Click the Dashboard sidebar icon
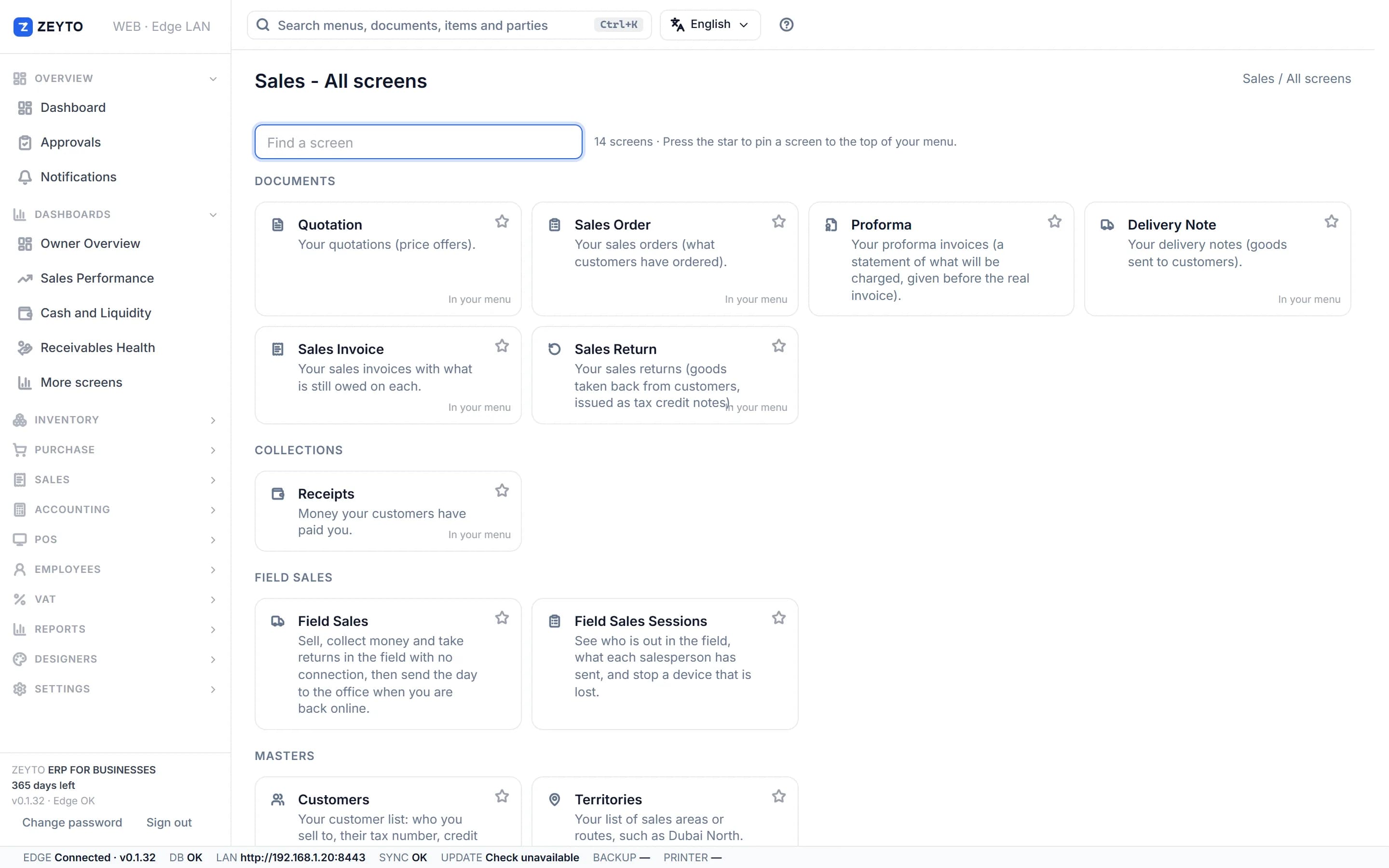The image size is (1389, 868). [x=25, y=108]
